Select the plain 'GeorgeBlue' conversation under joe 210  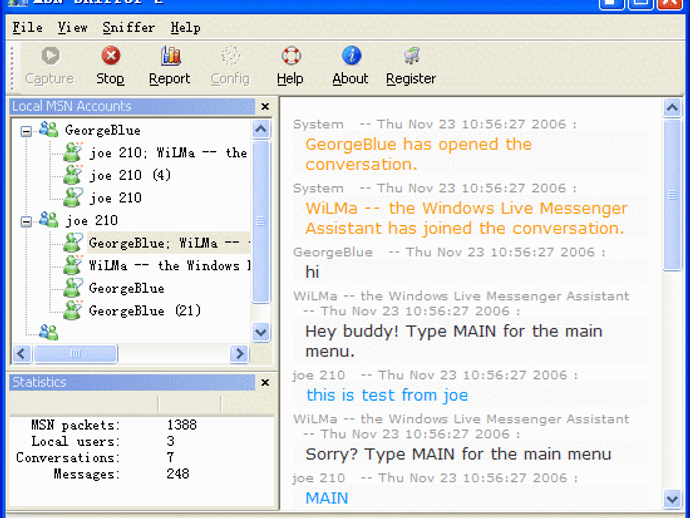pyautogui.click(x=127, y=288)
